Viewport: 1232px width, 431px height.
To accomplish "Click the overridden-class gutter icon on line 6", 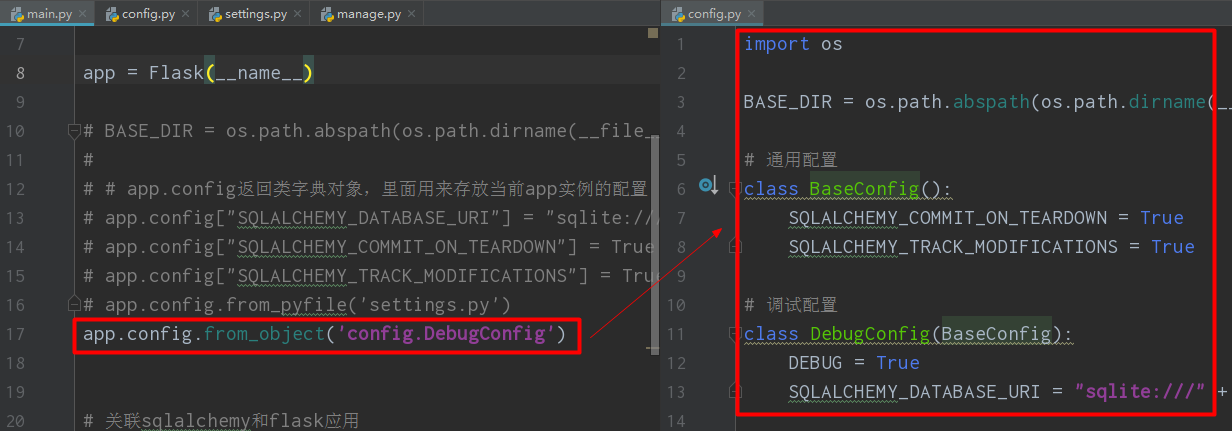I will tap(709, 185).
